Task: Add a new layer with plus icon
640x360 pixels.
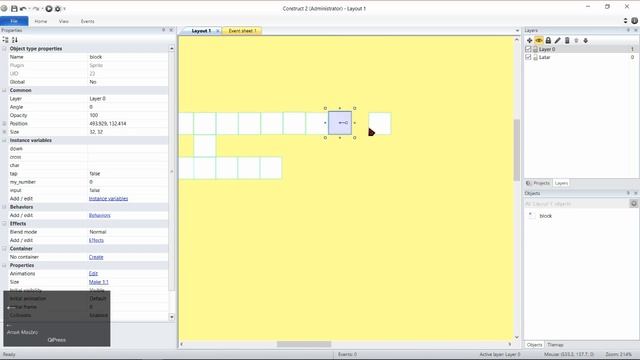Action: (x=529, y=40)
